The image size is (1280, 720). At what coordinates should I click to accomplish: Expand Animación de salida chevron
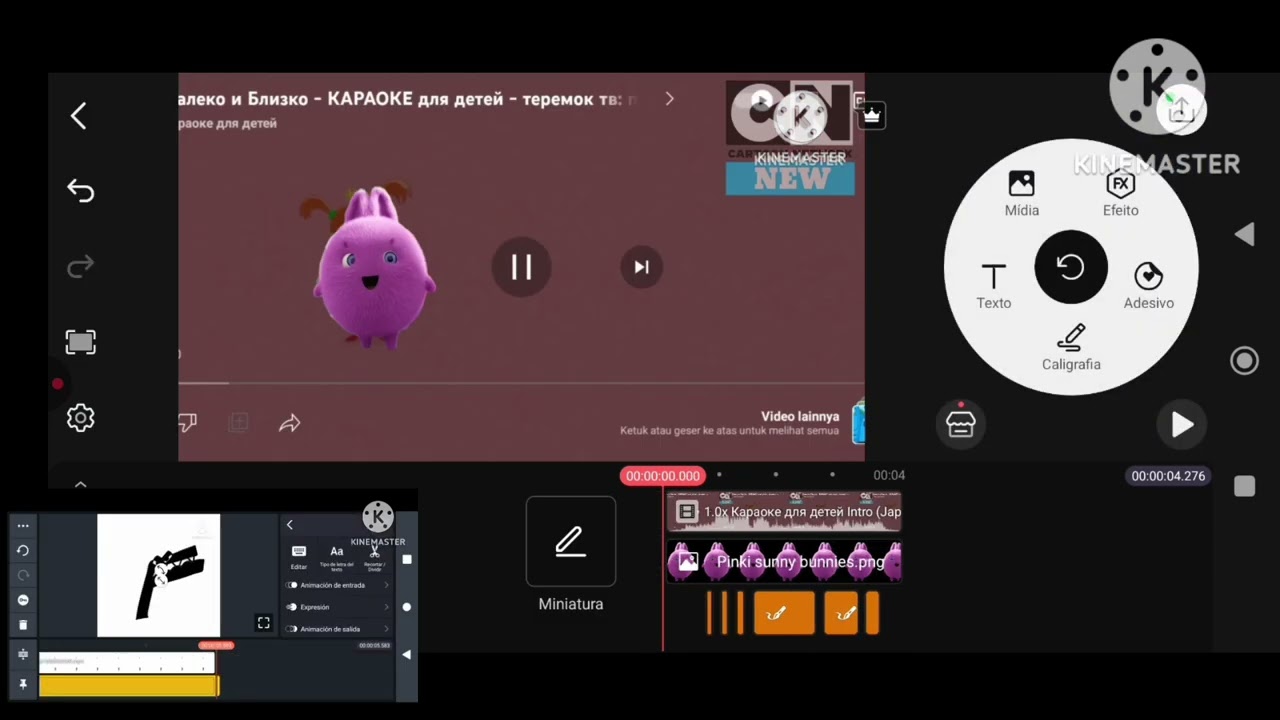pos(386,629)
